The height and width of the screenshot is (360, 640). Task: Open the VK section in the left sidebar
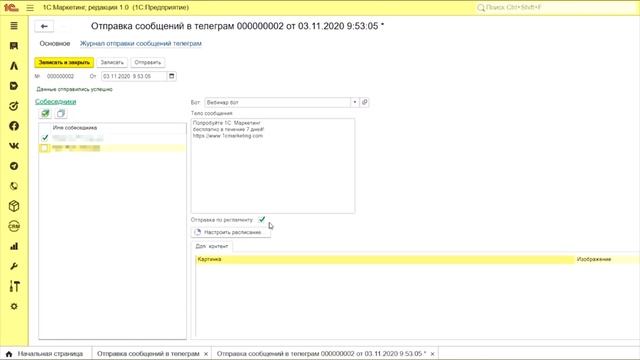14,146
